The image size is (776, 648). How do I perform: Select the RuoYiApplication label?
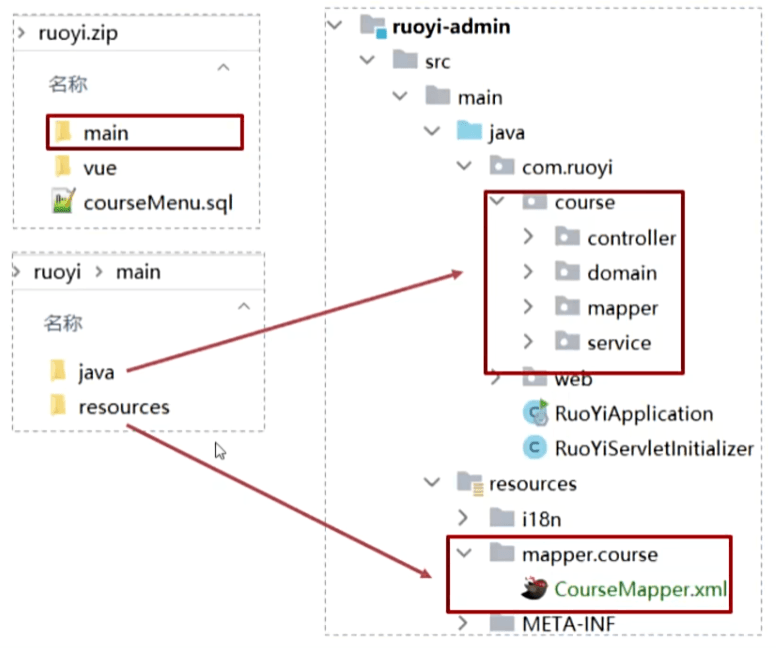(634, 413)
